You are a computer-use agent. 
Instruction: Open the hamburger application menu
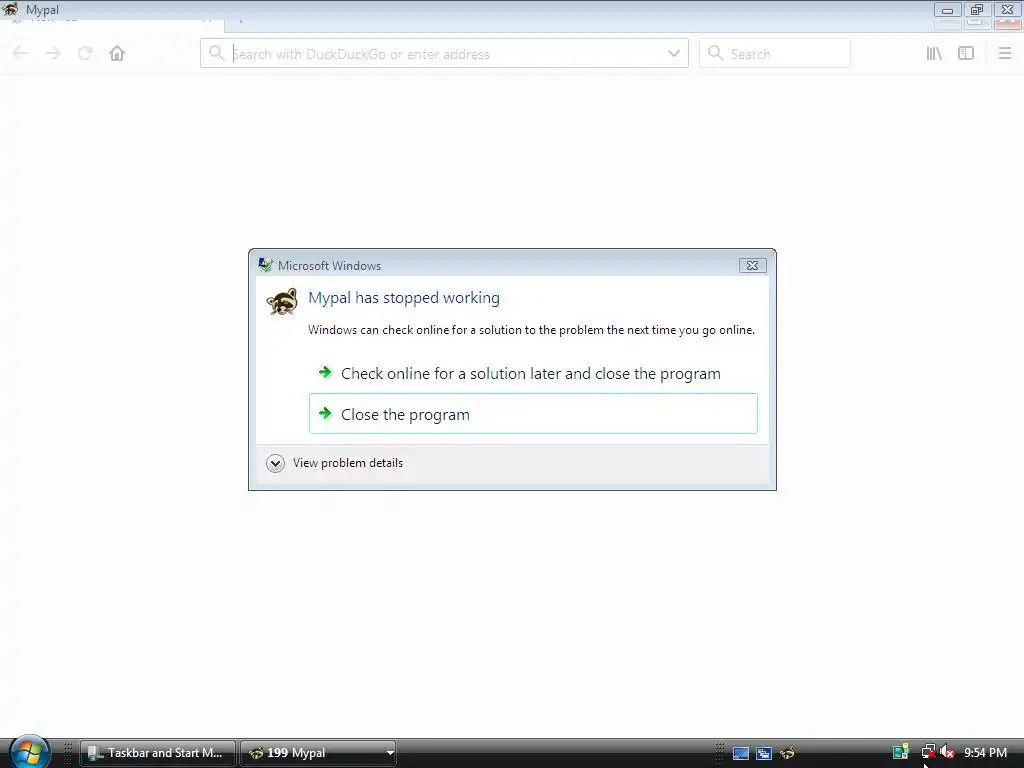[1004, 54]
